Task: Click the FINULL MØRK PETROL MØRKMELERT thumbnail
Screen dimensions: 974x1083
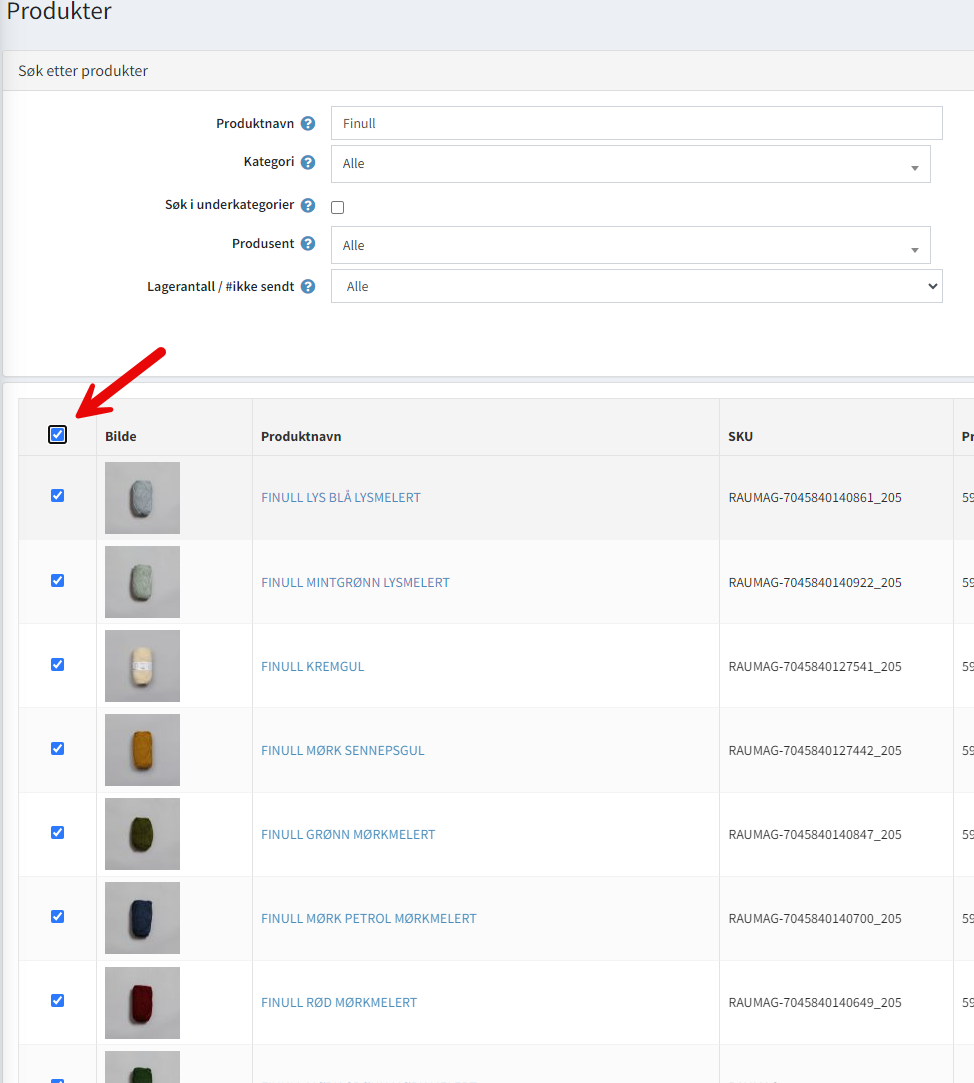Action: 142,918
